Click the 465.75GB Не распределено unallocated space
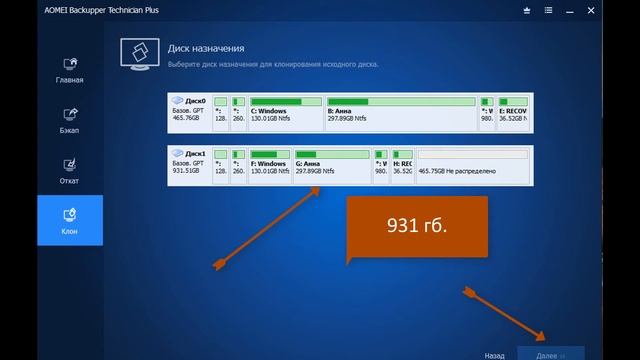 (x=473, y=166)
